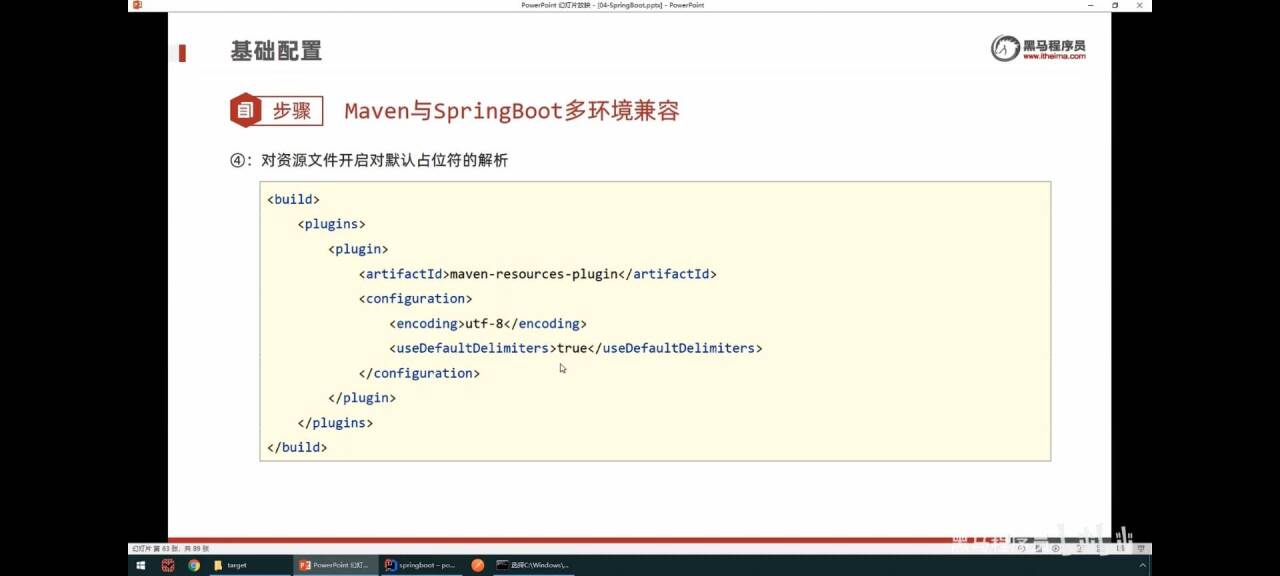Click the closing </build> tag
The image size is (1280, 576).
297,447
